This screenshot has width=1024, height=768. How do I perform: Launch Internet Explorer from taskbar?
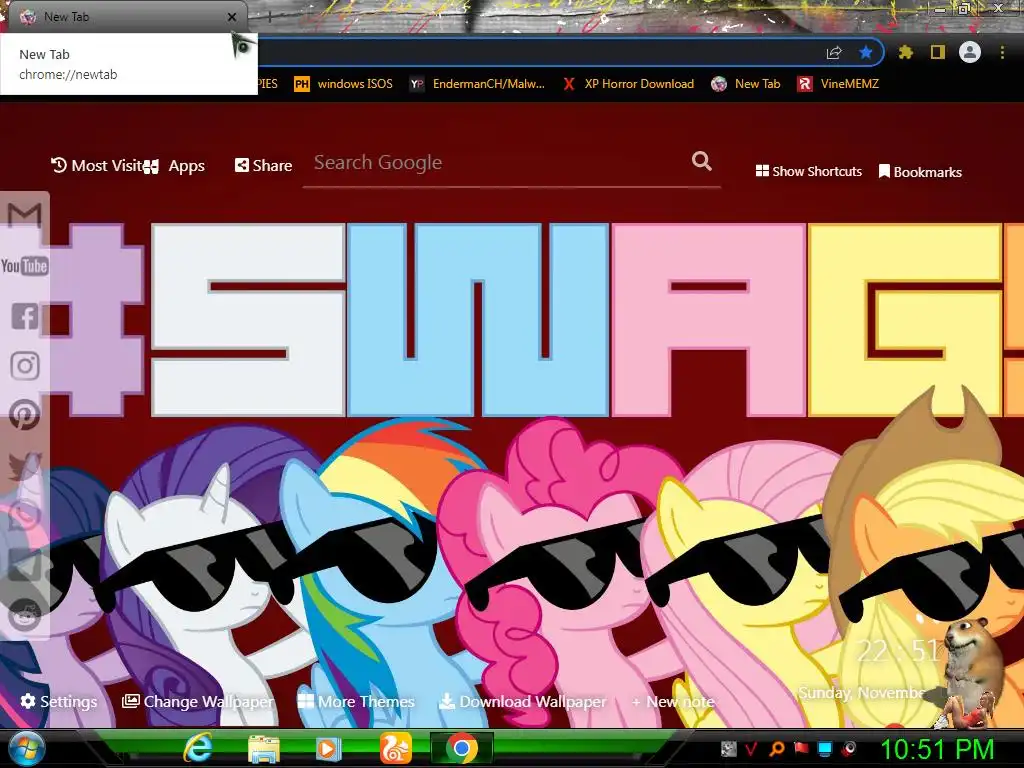(x=198, y=748)
